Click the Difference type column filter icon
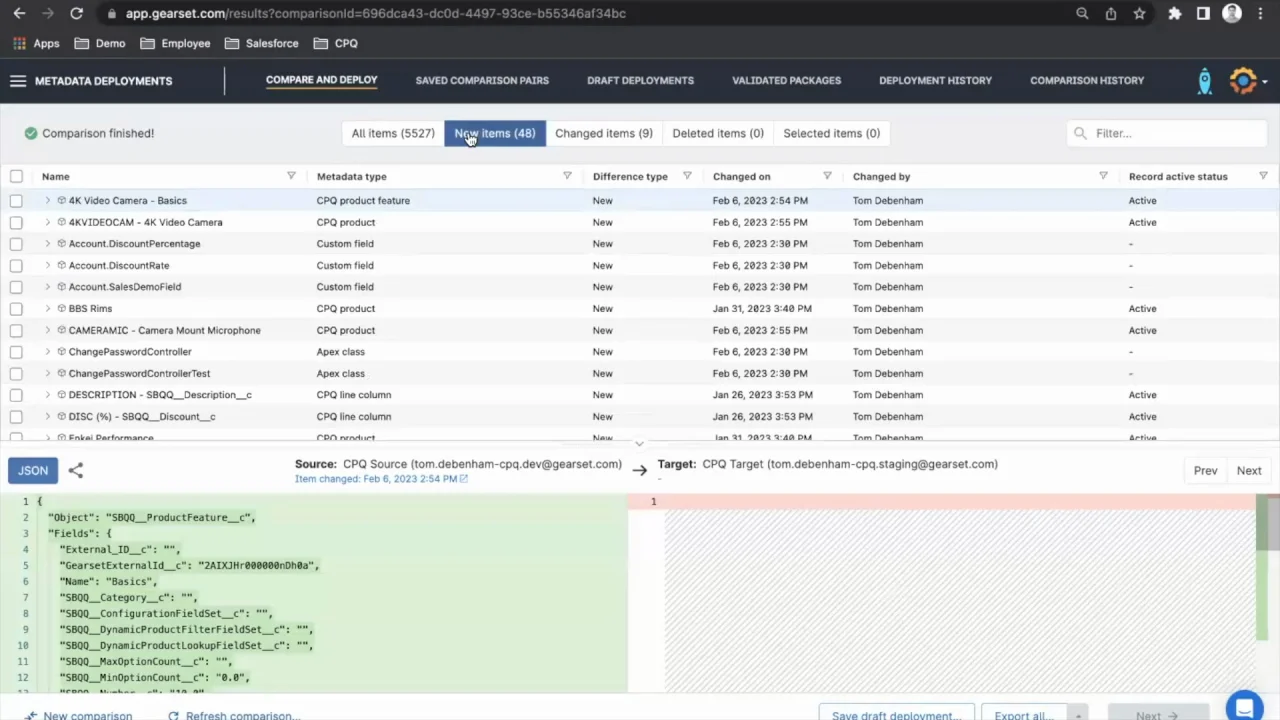 (687, 176)
